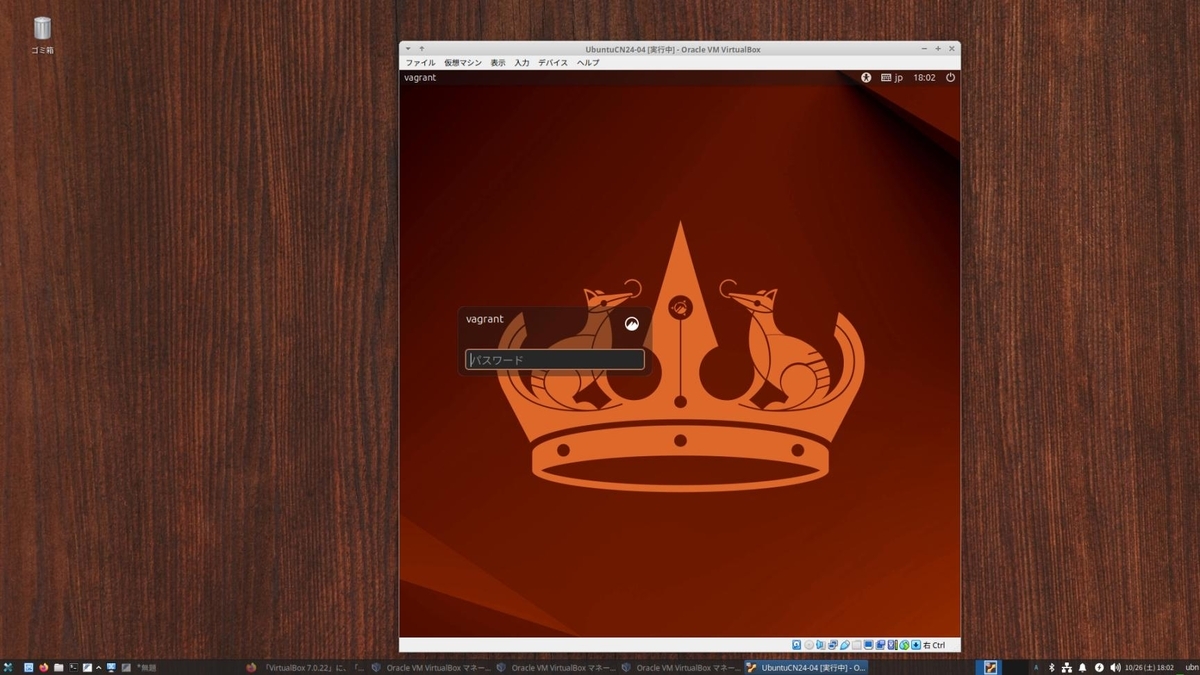Click the up-arrow button in VirtualBox title bar

coord(421,49)
